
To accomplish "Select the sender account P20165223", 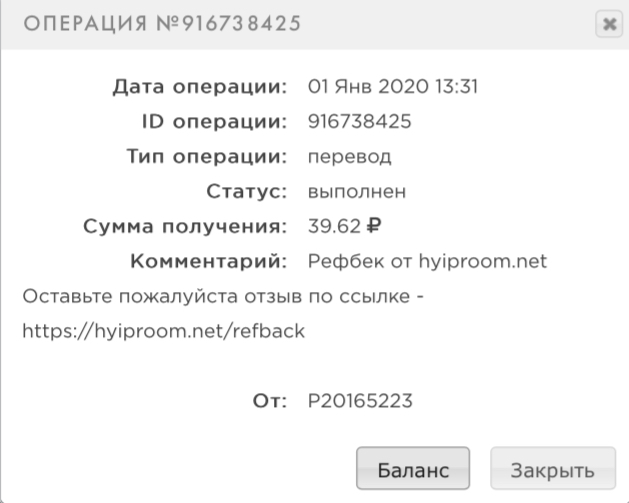I will 360,401.
